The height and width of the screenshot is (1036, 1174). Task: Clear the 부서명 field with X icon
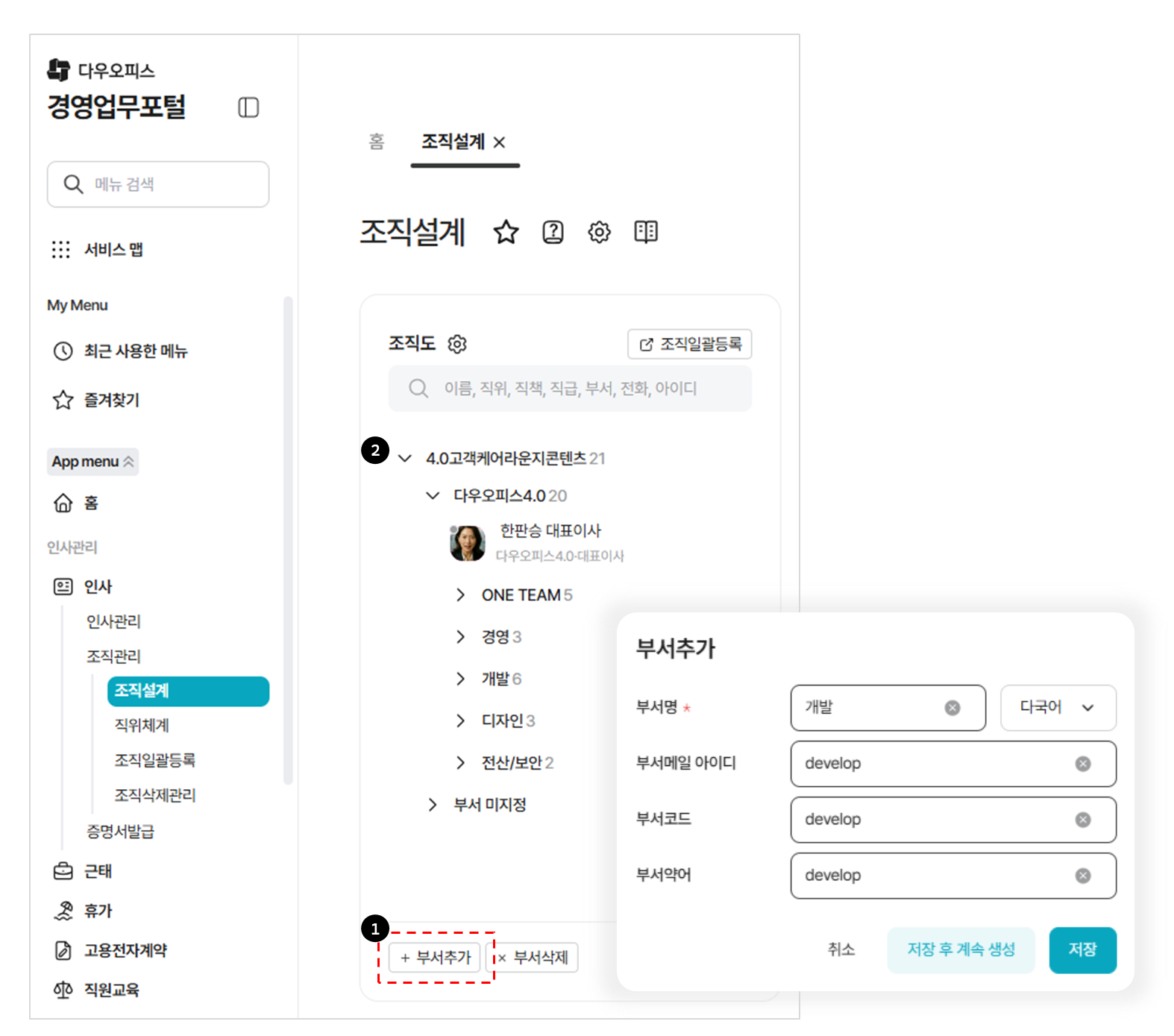(x=952, y=708)
